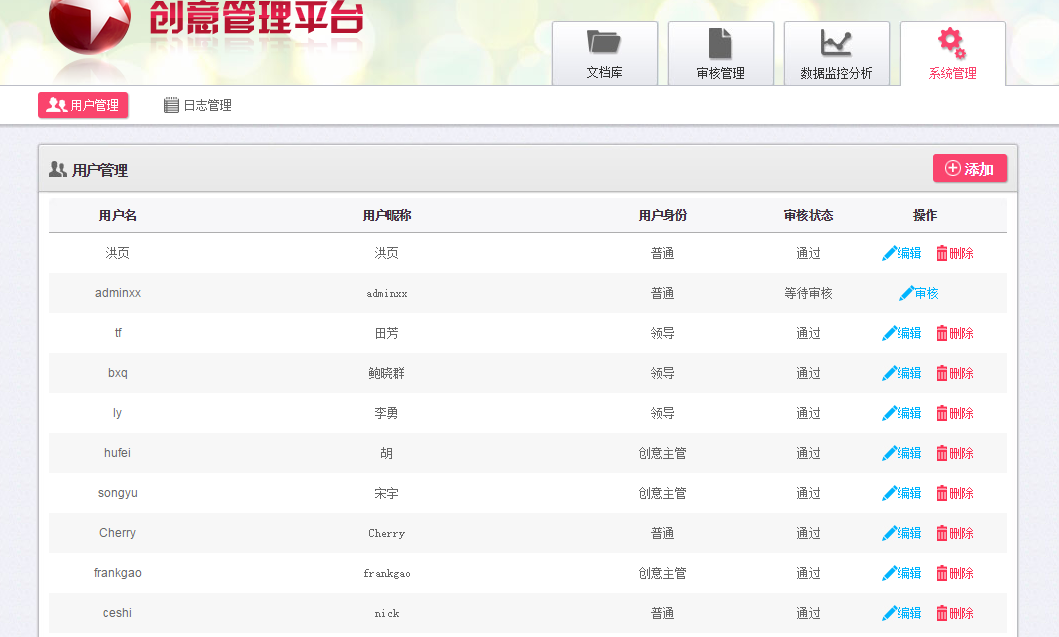Viewport: 1059px width, 637px height.
Task: Edit the user hufei
Action: [902, 453]
